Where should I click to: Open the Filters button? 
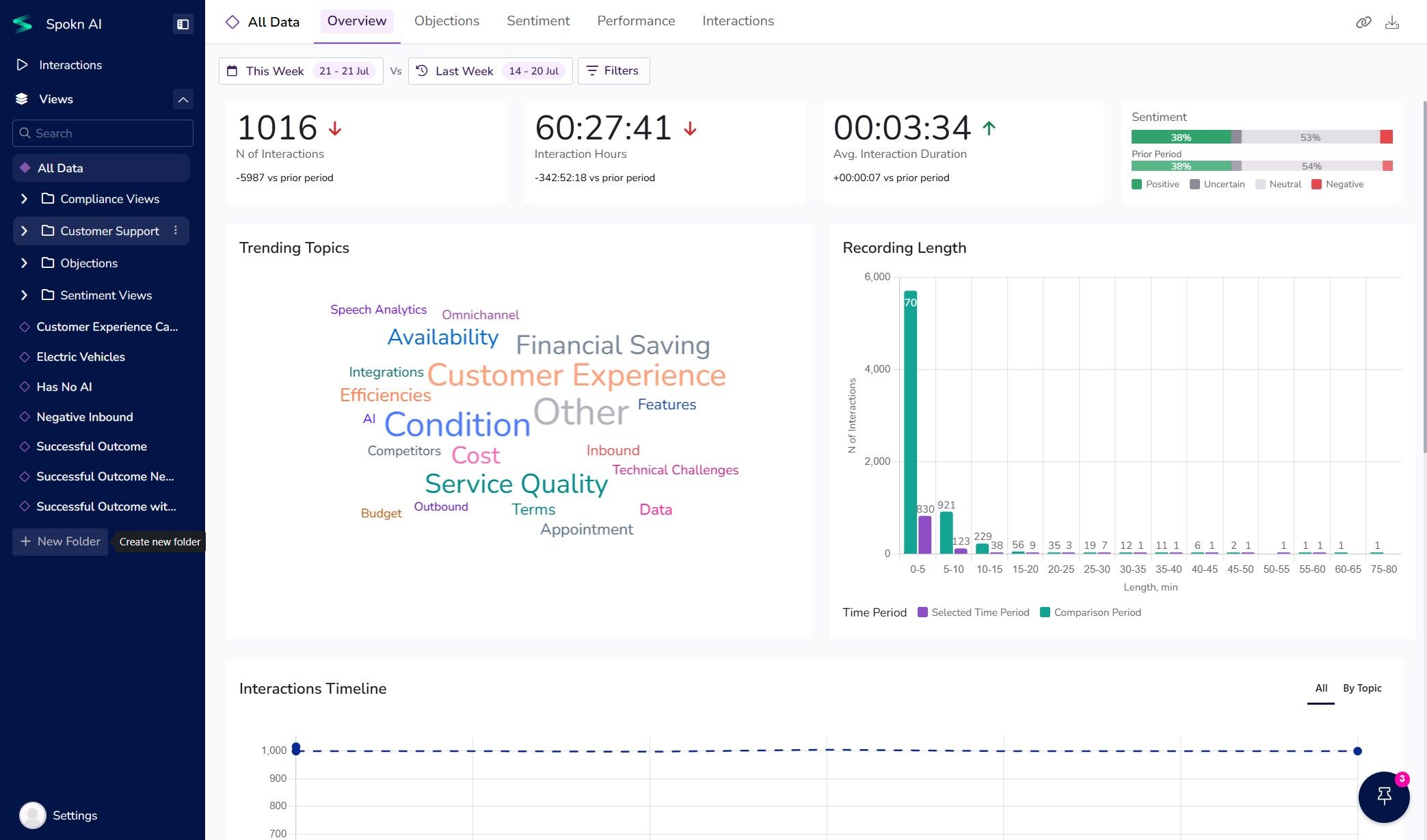[x=613, y=71]
